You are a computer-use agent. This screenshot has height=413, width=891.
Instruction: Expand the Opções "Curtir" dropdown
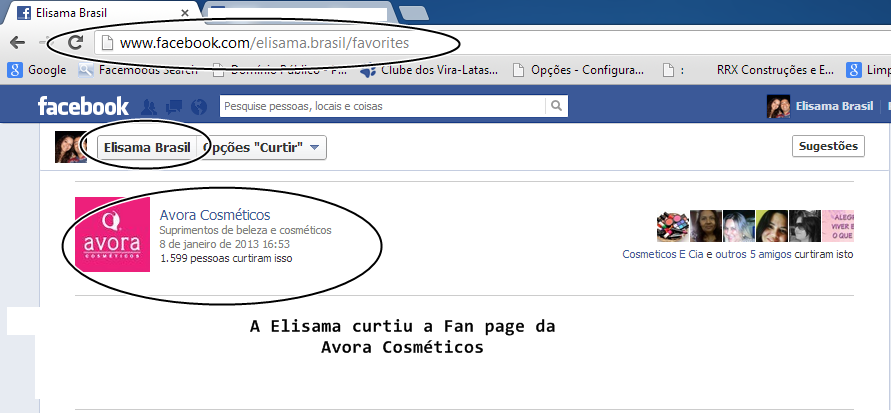[261, 148]
